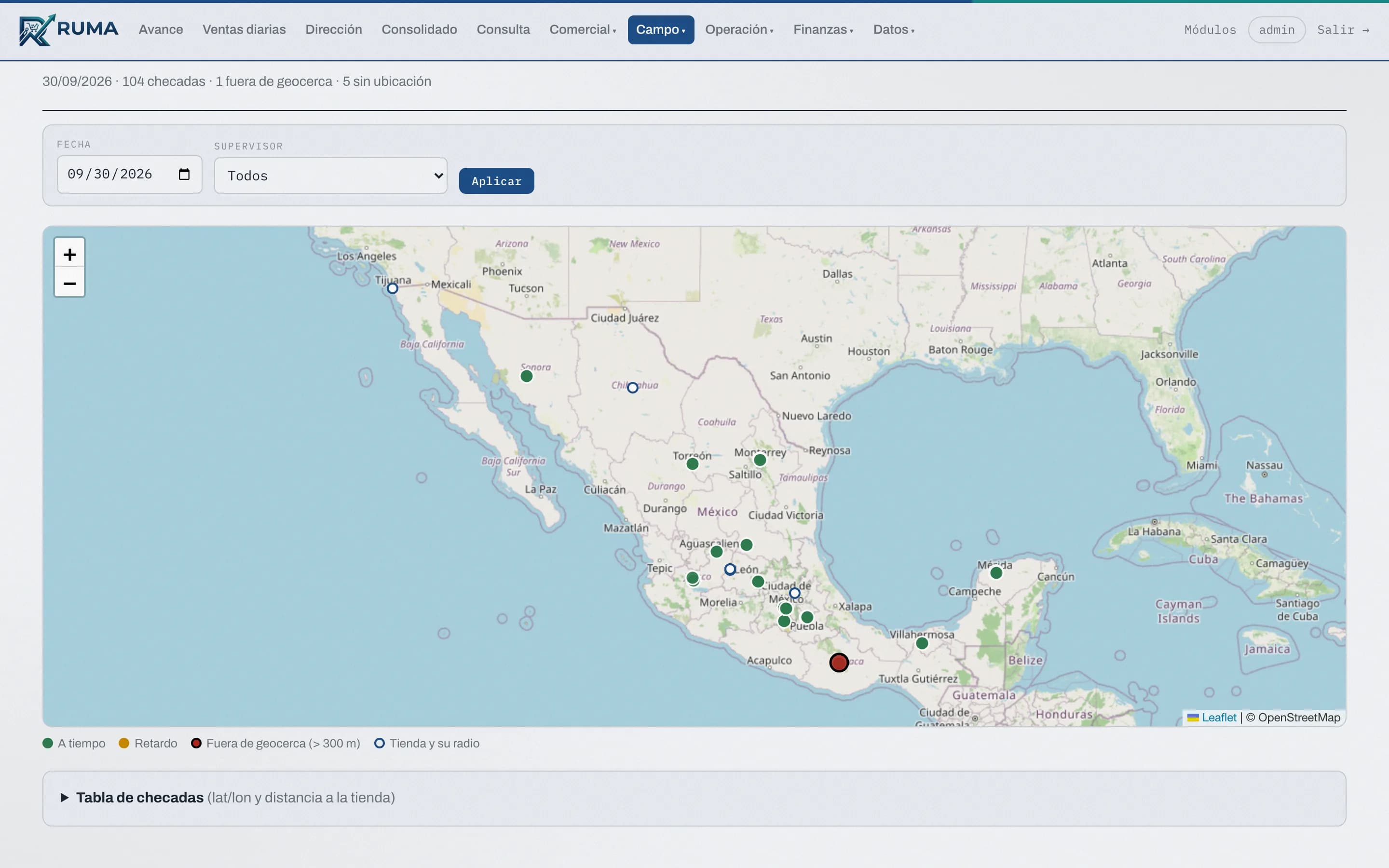Click the store marker in Chihuahua
This screenshot has height=868, width=1389.
pyautogui.click(x=632, y=388)
